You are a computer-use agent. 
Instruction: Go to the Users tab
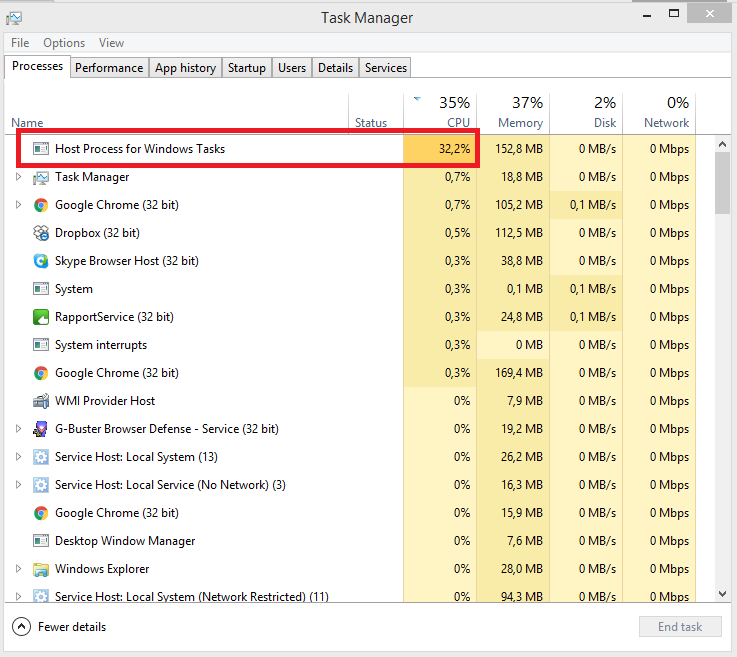[x=292, y=68]
